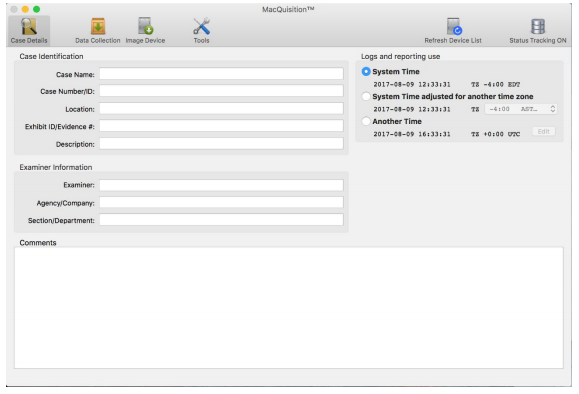Select the System Time radio button

366,72
